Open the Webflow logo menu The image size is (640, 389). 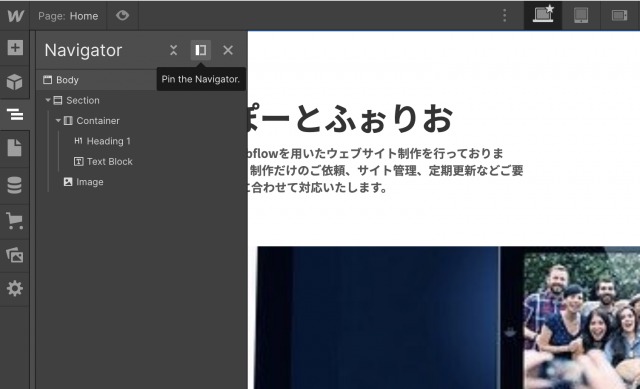pos(15,16)
